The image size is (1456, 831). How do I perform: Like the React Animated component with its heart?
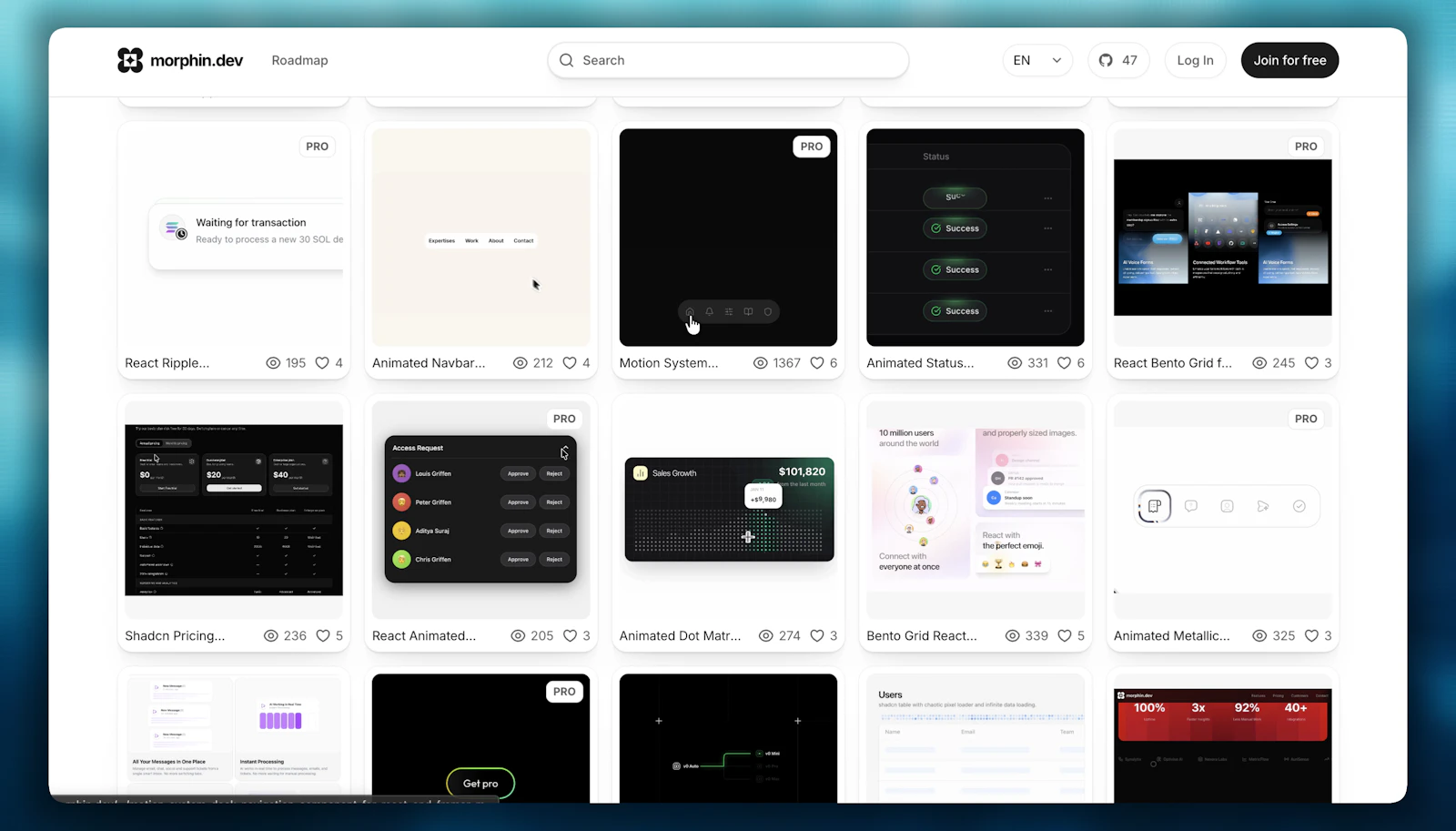570,636
